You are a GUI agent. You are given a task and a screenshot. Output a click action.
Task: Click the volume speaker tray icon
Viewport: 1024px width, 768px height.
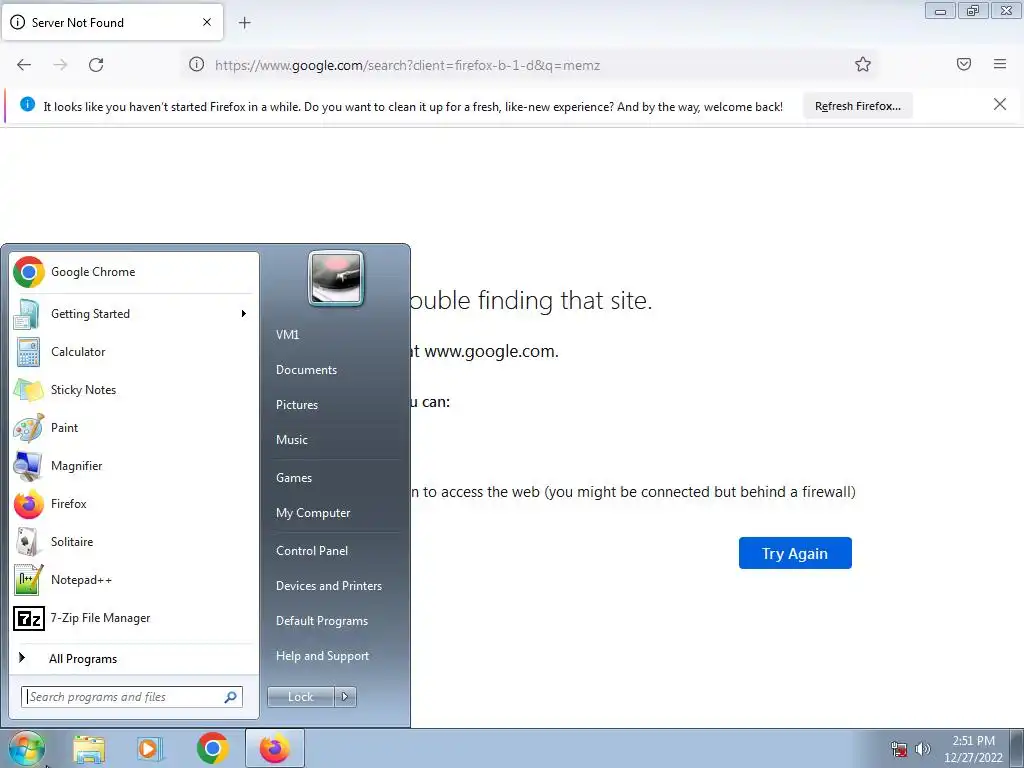coord(923,749)
